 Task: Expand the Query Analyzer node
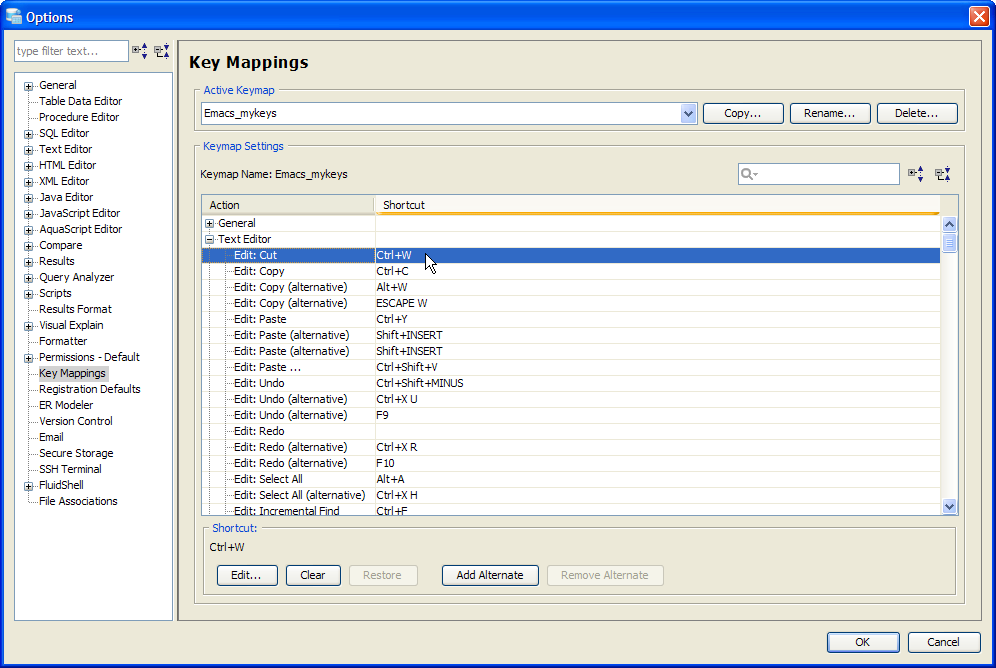[x=29, y=278]
